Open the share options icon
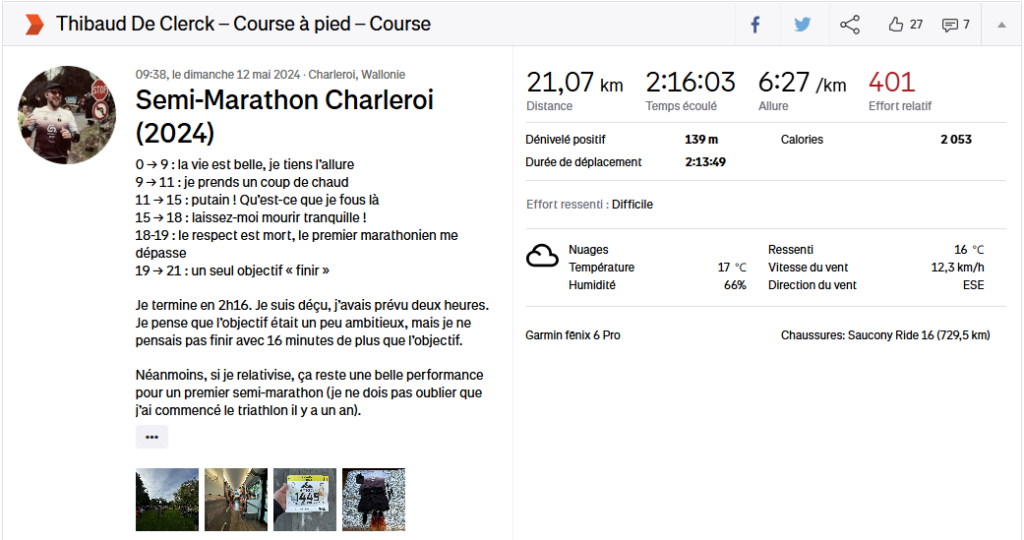This screenshot has height=540, width=1024. [850, 24]
